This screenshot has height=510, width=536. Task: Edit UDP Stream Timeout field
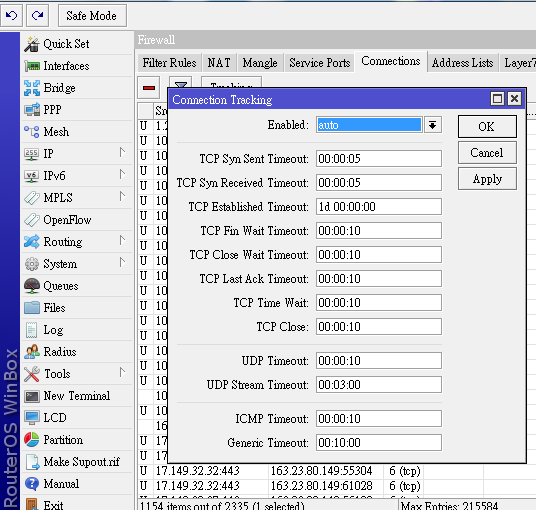tap(379, 385)
